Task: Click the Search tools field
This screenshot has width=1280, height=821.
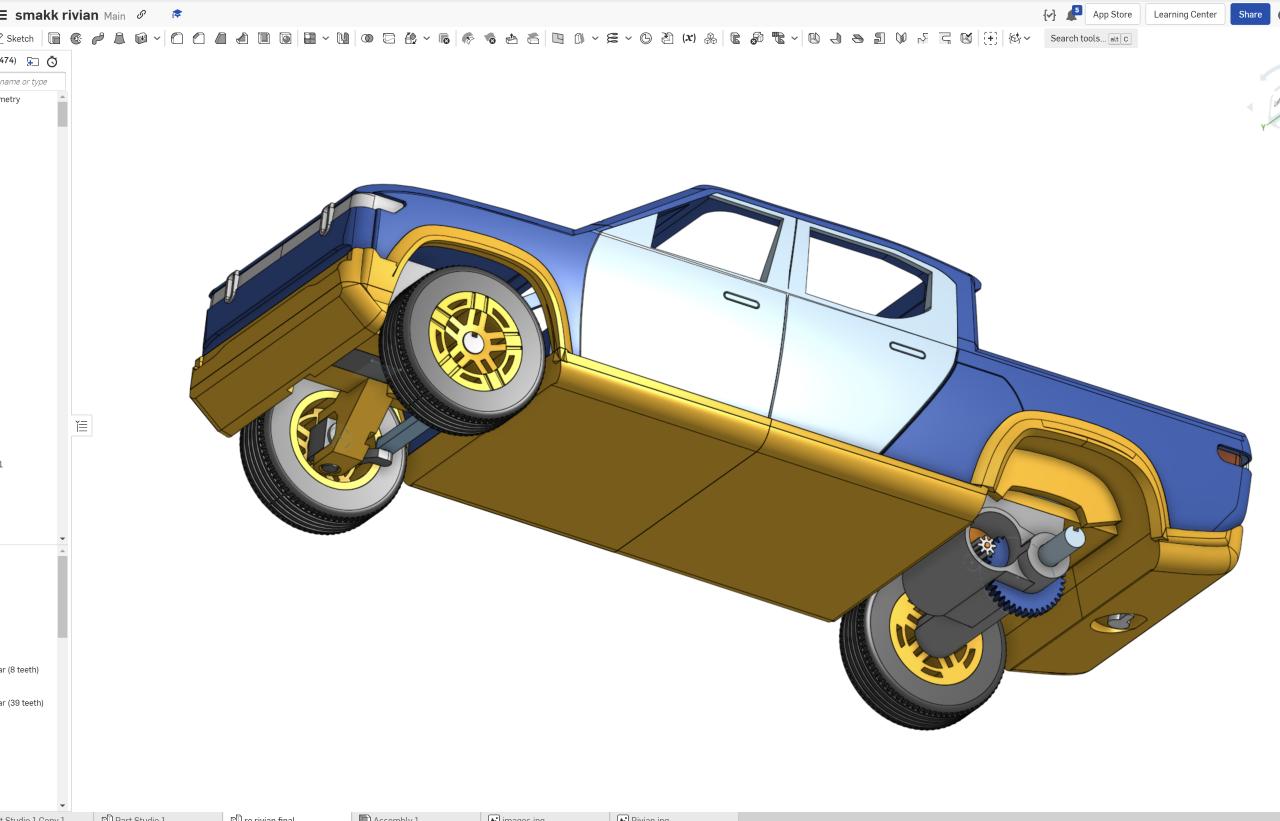Action: pos(1078,38)
